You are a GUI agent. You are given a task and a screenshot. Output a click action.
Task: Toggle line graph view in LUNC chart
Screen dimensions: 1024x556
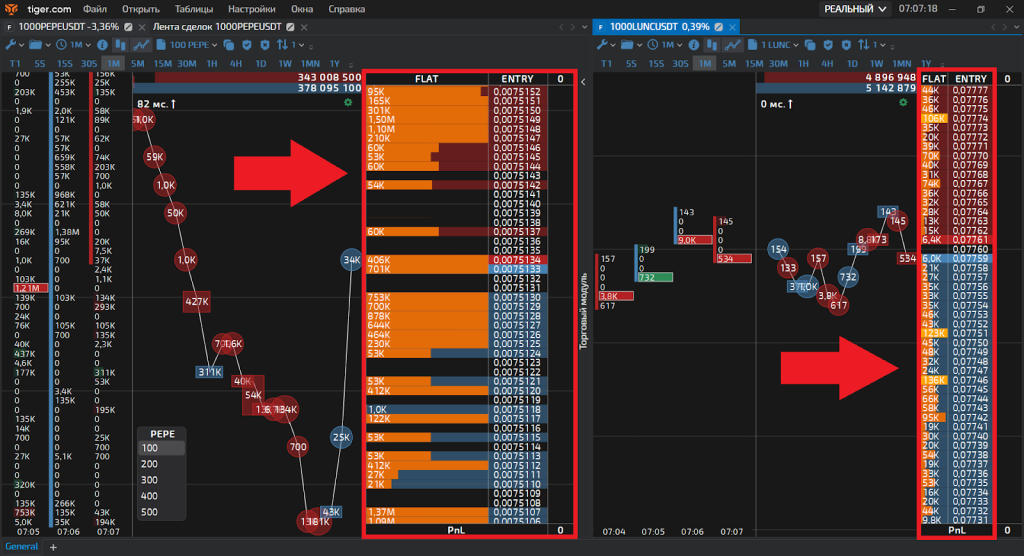[733, 45]
